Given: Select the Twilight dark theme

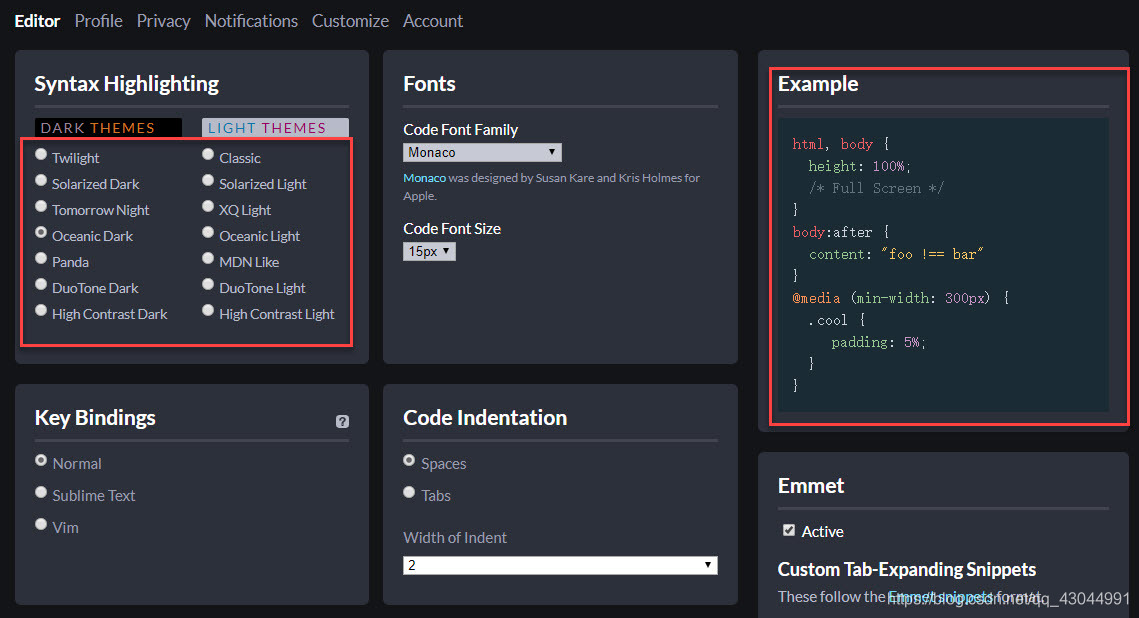Looking at the screenshot, I should pos(41,155).
